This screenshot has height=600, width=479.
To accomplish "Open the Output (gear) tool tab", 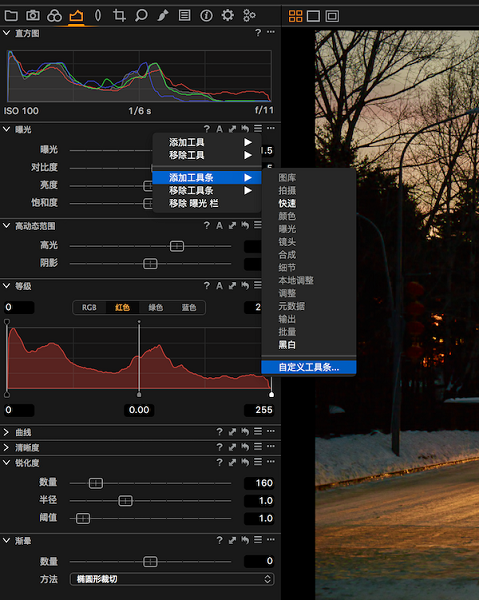I will (228, 16).
